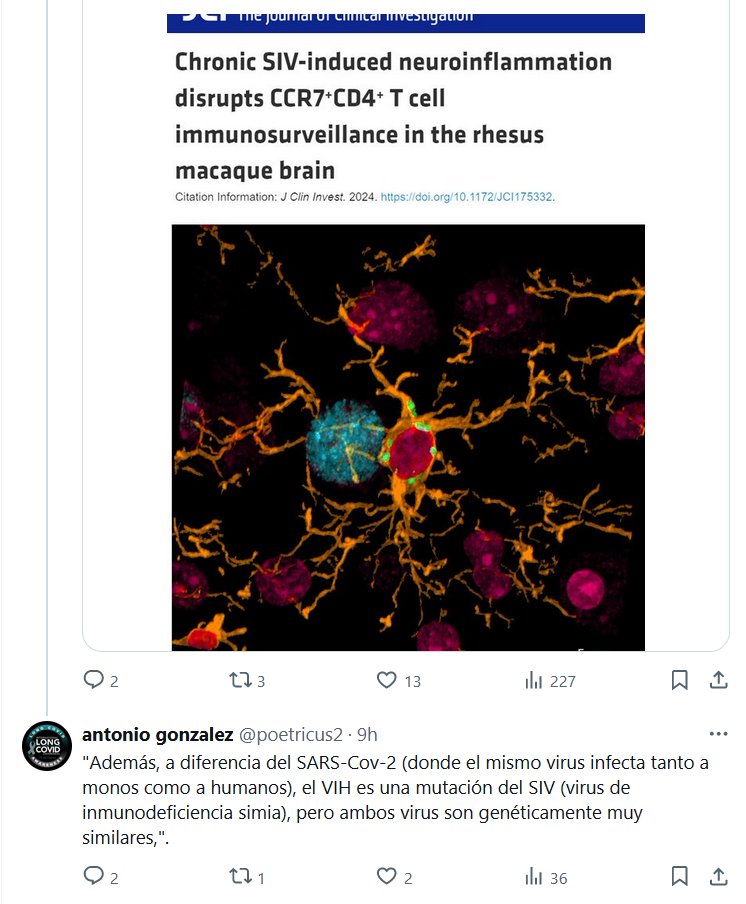Viewport: 746px width, 904px height.
Task: Open more options menu for antonio's tweet
Action: tap(718, 732)
